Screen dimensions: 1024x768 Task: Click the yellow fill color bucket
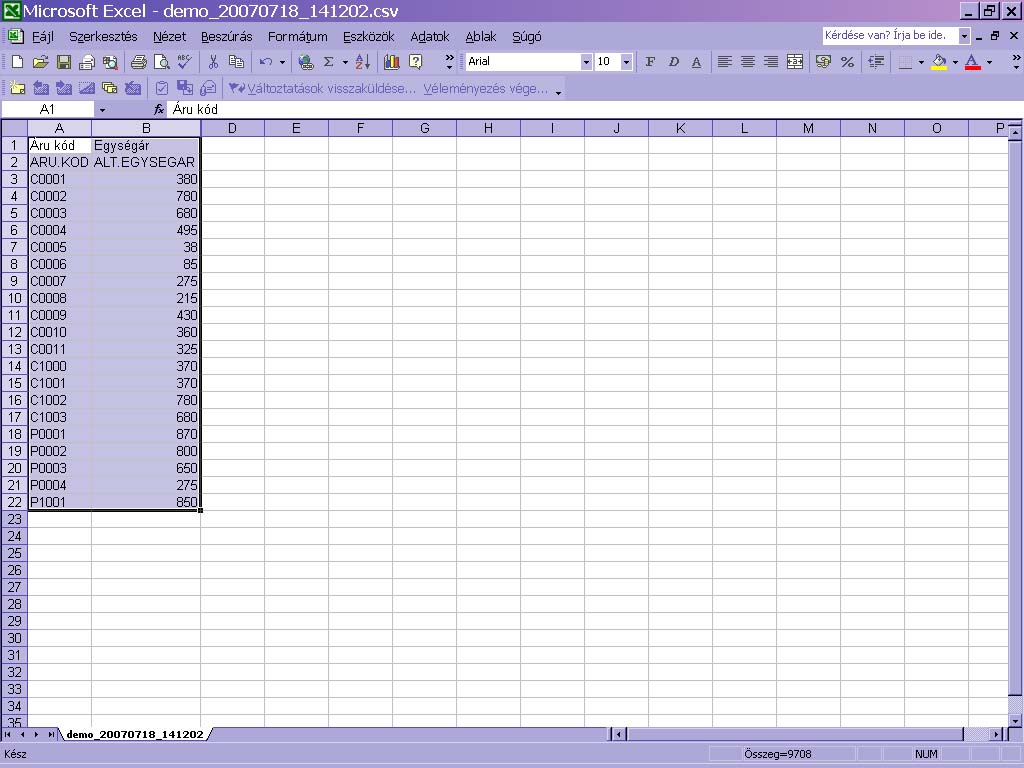pyautogui.click(x=938, y=62)
